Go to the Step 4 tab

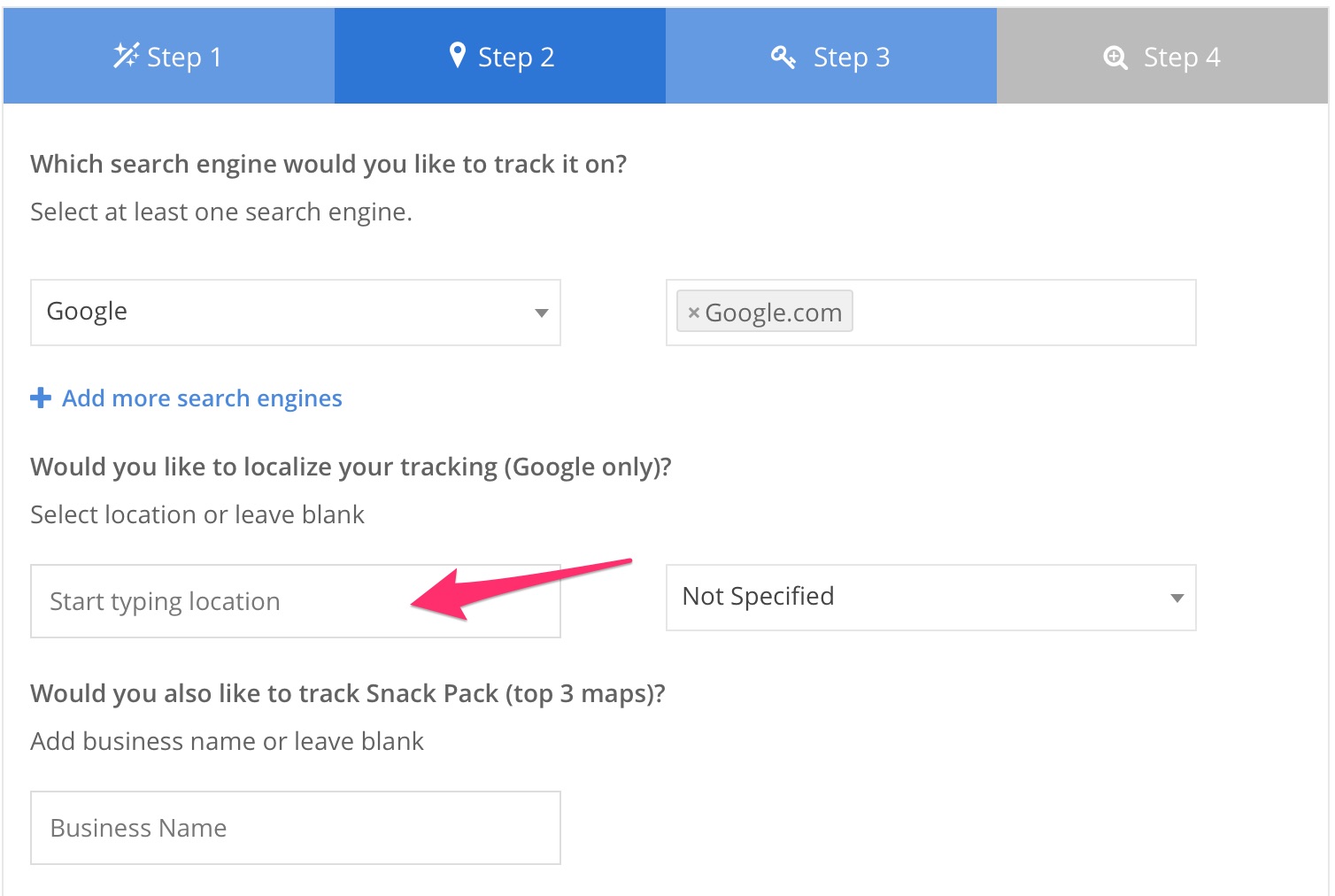(1162, 56)
